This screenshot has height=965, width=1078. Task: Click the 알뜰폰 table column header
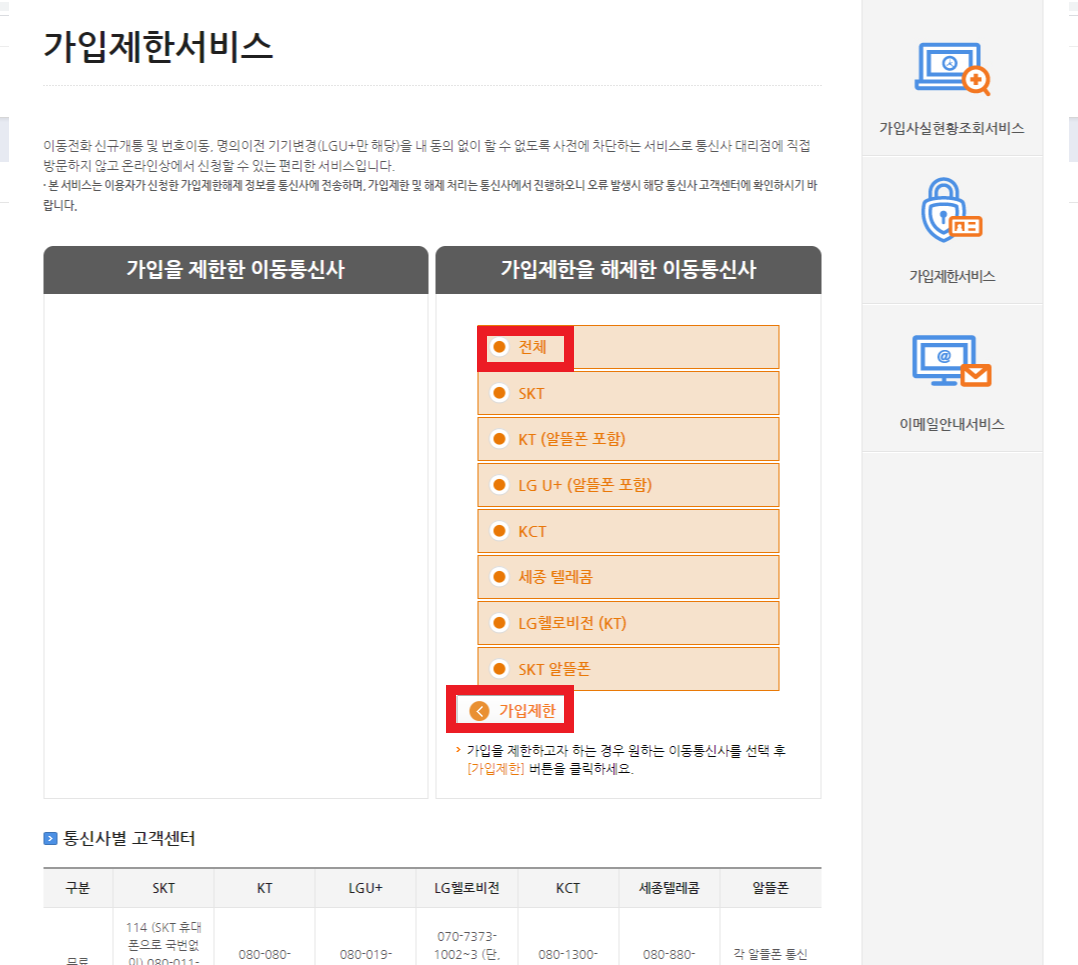771,888
